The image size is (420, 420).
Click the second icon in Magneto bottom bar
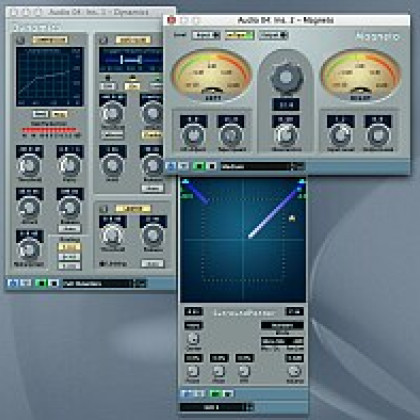(184, 166)
